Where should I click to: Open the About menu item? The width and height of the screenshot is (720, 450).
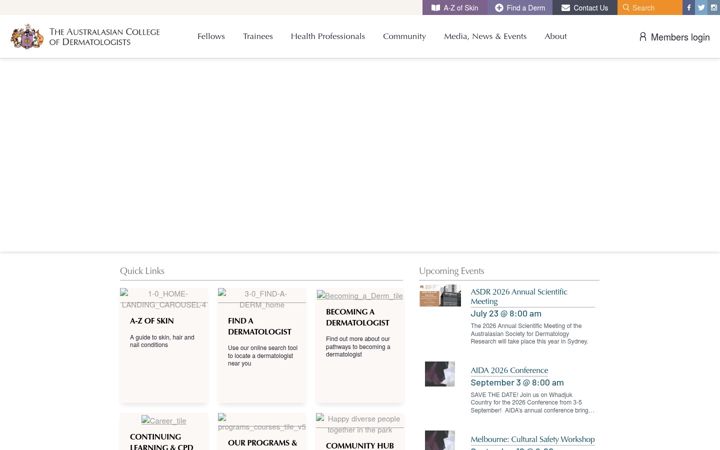click(556, 36)
